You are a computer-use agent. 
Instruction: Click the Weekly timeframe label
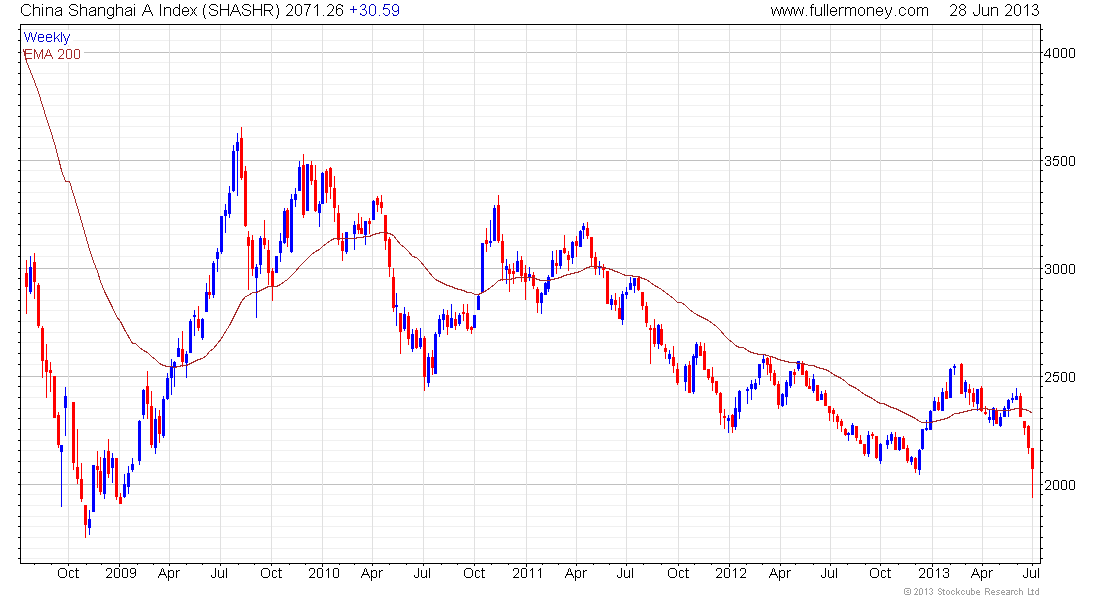pyautogui.click(x=47, y=37)
